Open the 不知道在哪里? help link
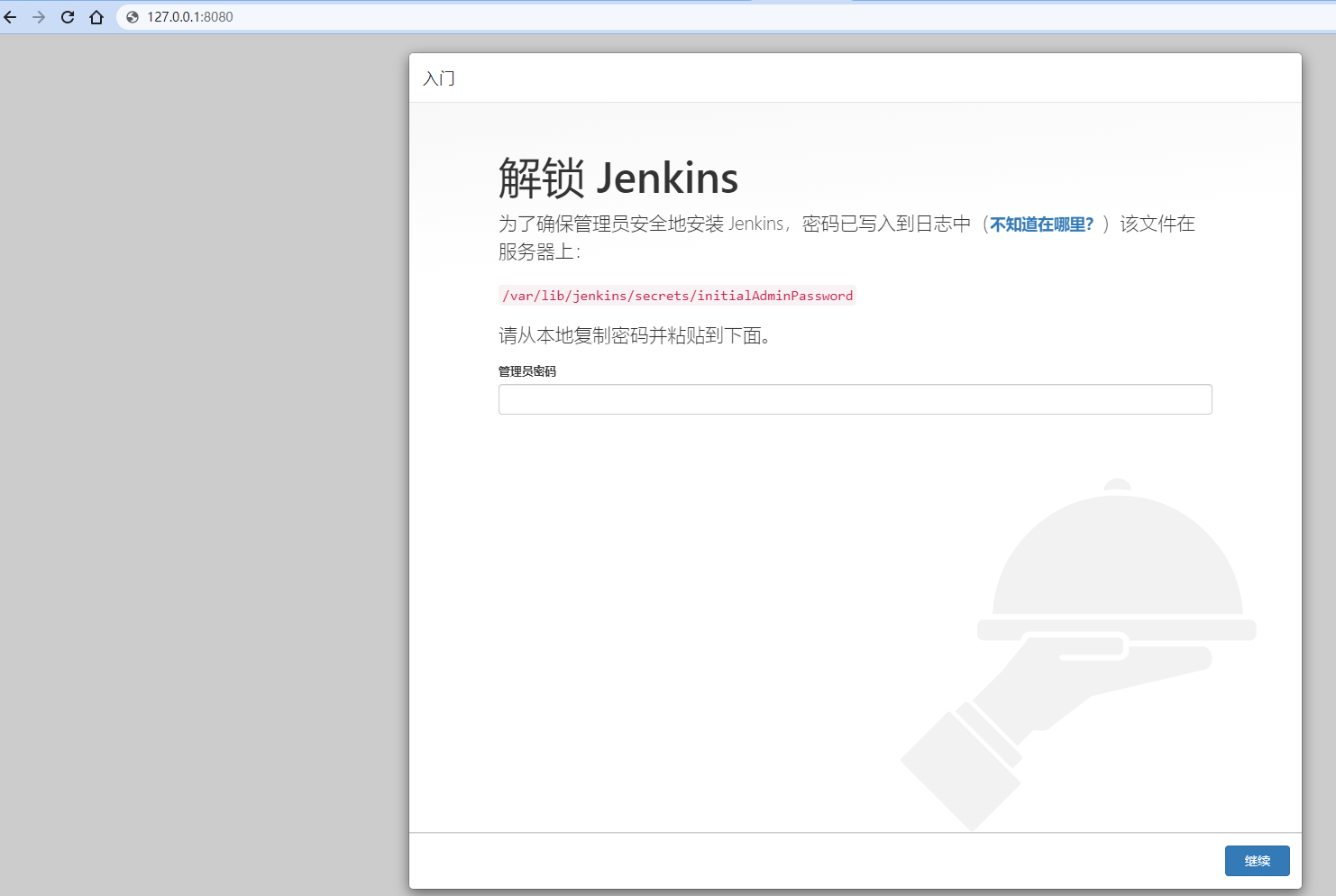Screen dimensions: 1336x896 pyautogui.click(x=1041, y=224)
